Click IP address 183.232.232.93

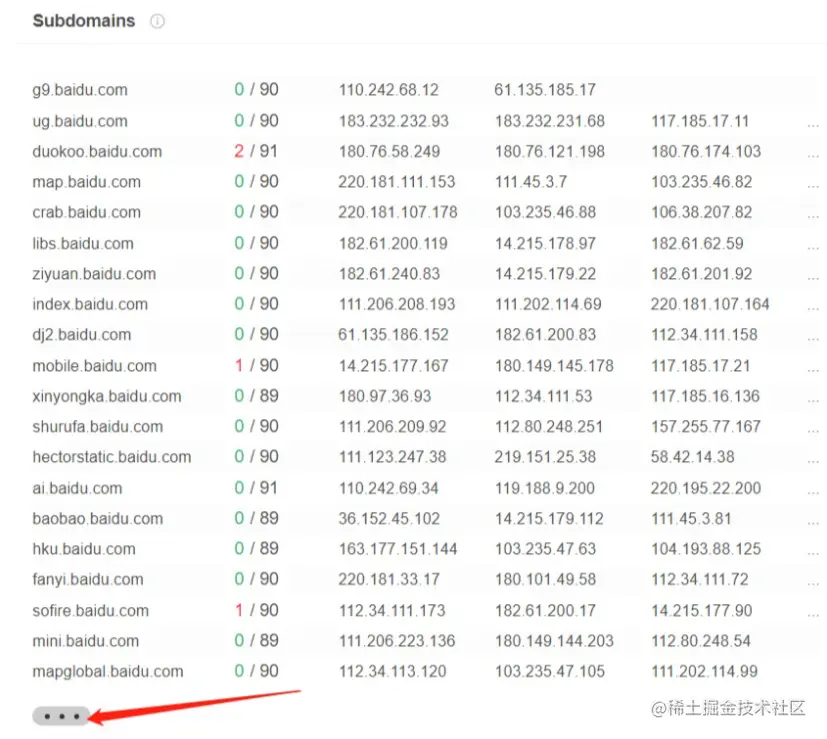(x=393, y=121)
